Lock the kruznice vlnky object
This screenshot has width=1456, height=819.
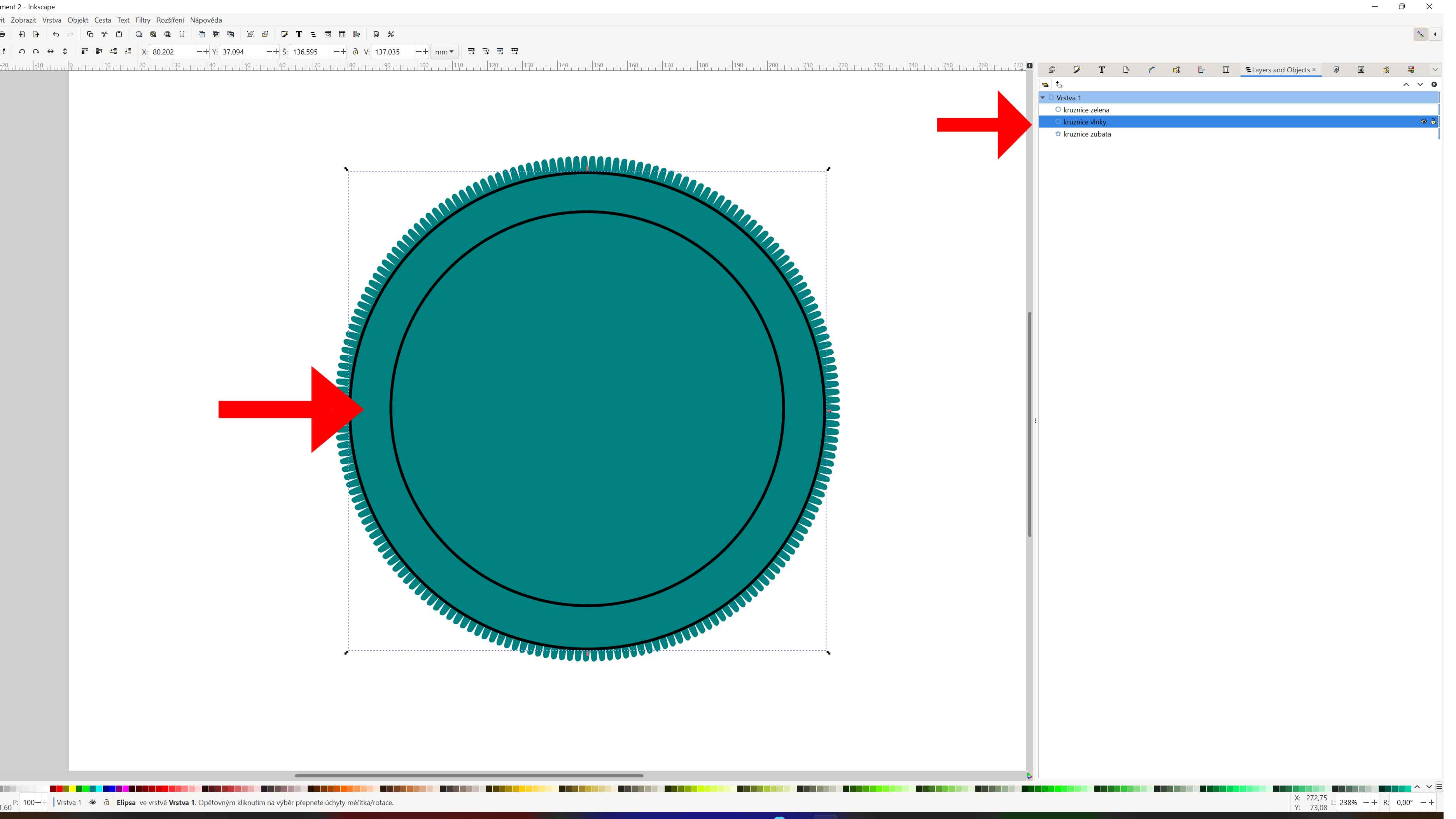[x=1433, y=121]
